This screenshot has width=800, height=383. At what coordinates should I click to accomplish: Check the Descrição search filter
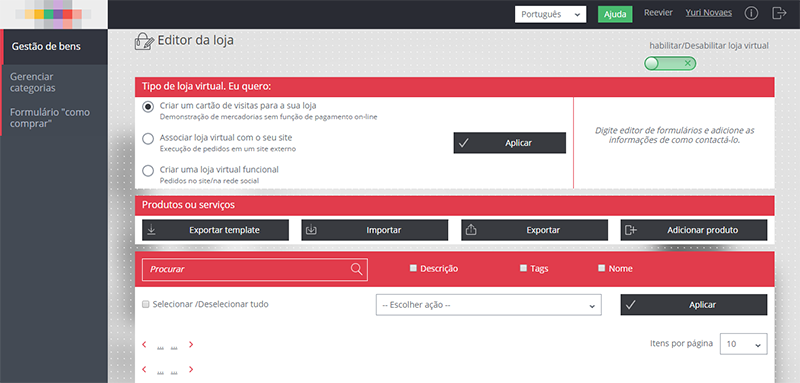(413, 268)
